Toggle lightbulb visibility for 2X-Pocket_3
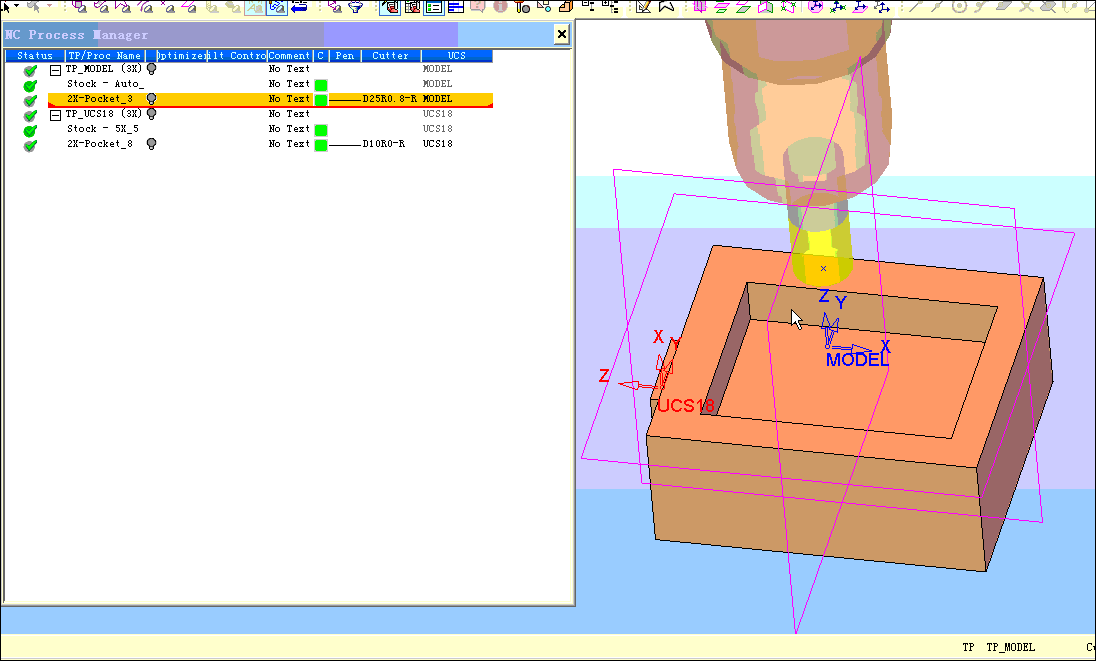Screen dimensions: 1096x661 (151, 99)
